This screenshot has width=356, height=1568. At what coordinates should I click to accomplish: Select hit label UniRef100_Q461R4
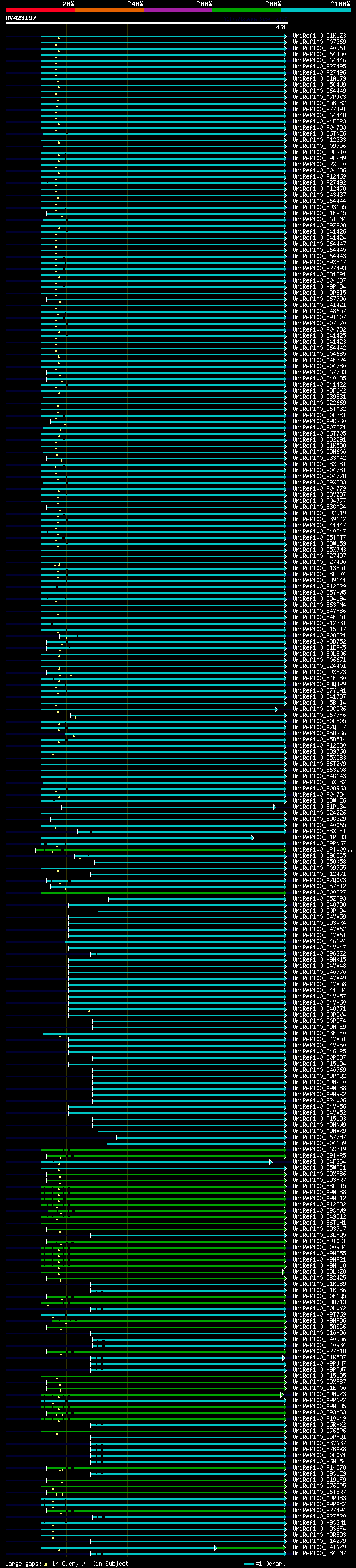click(x=319, y=942)
